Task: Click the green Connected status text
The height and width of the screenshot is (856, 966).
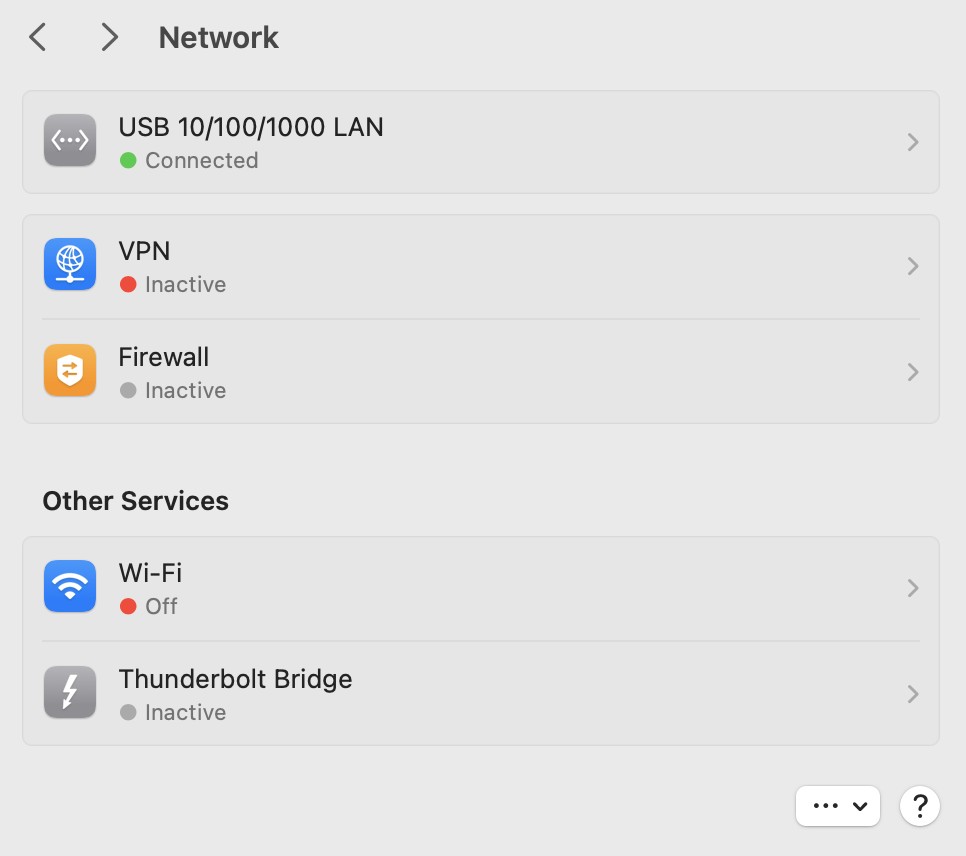Action: (x=201, y=160)
